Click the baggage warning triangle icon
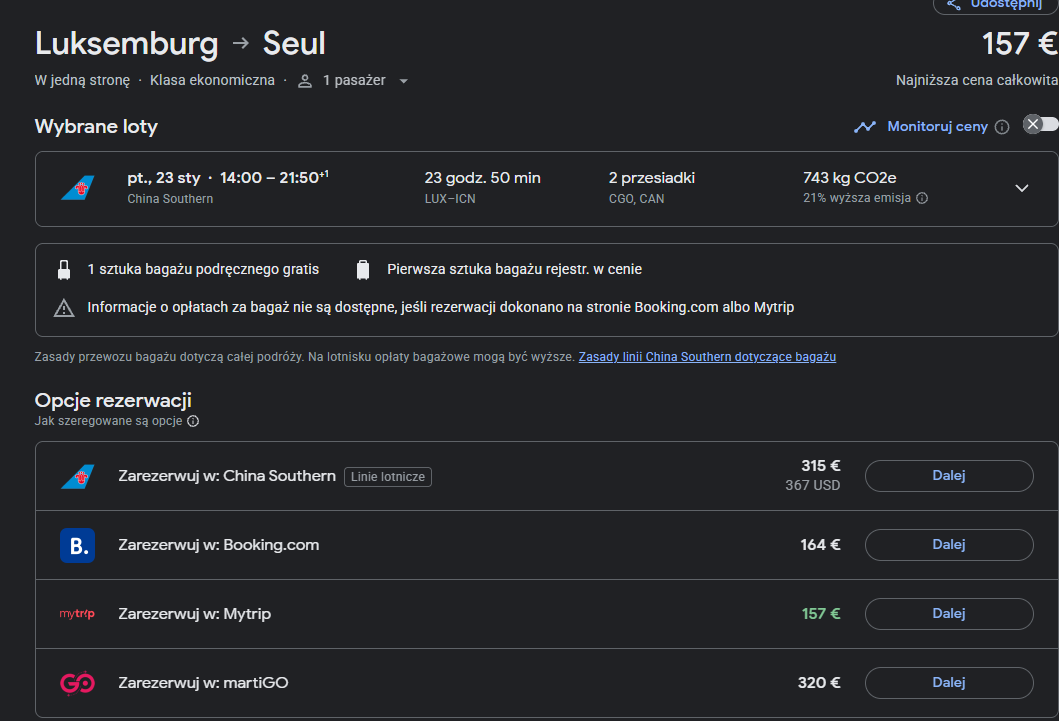The width and height of the screenshot is (1059, 721). [x=64, y=308]
